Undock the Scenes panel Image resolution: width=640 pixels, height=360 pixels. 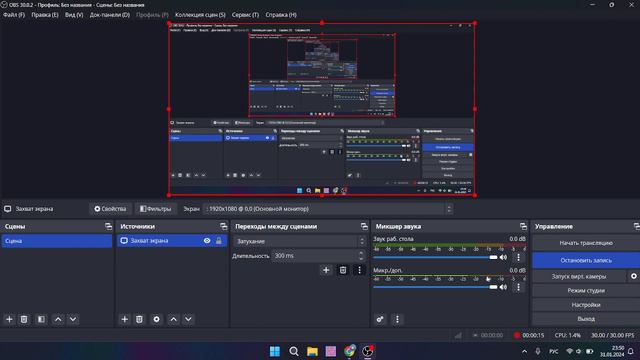coord(108,226)
